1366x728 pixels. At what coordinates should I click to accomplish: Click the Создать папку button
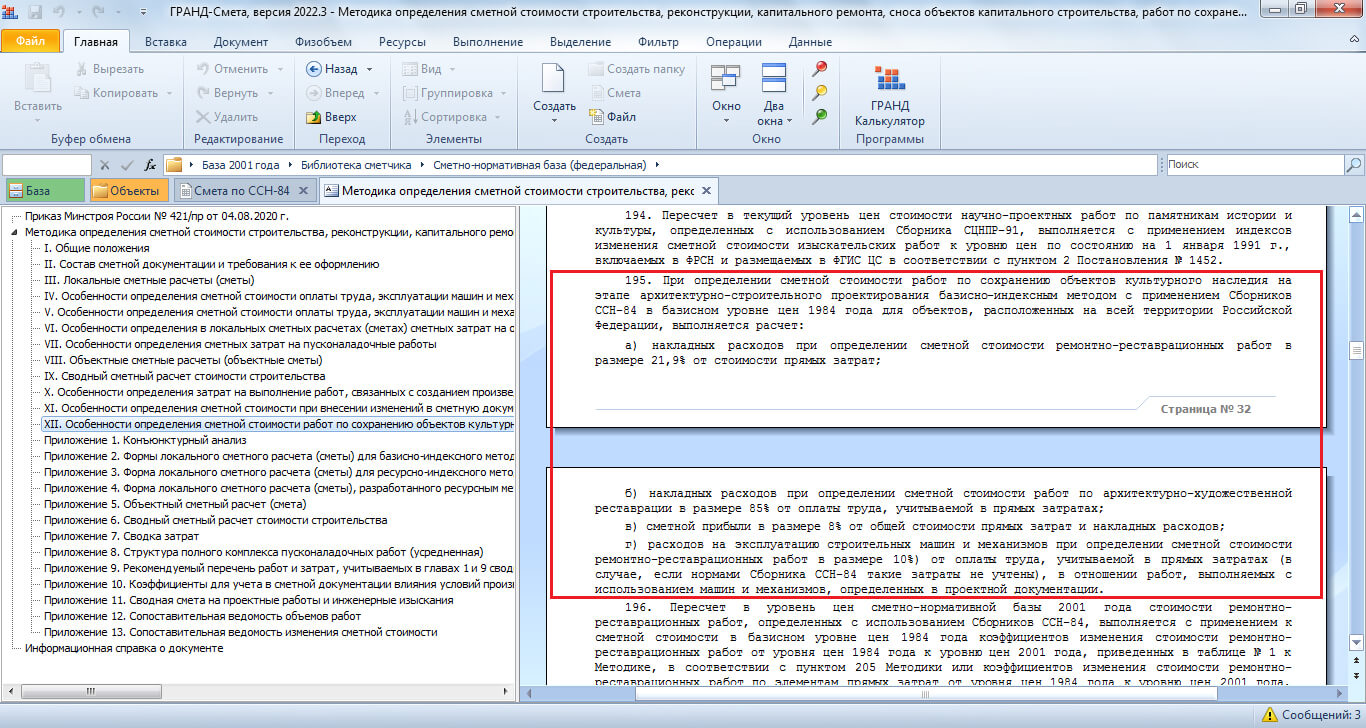pos(636,69)
